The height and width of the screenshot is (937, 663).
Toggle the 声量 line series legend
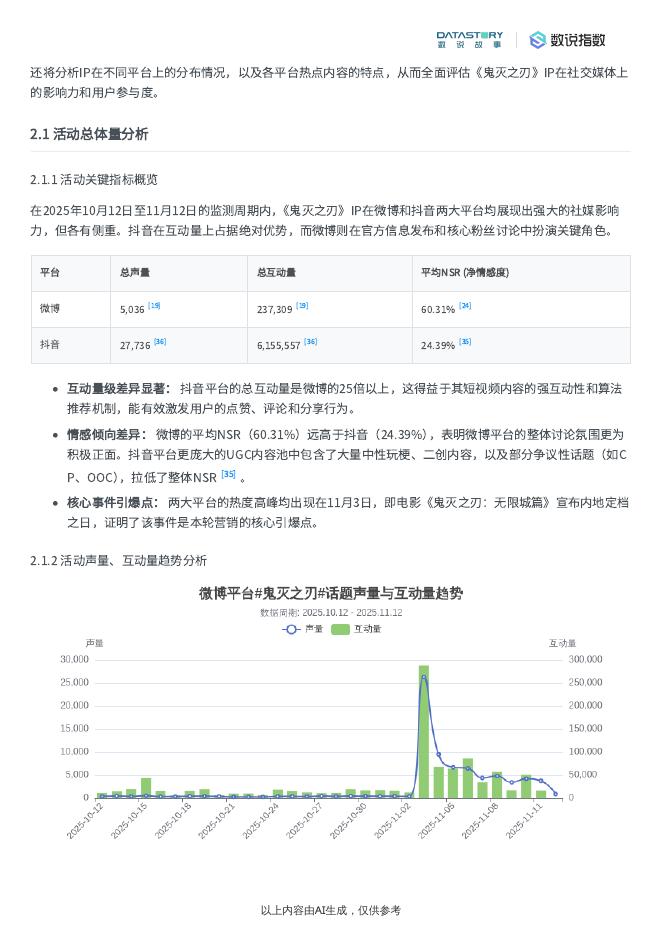pos(303,629)
